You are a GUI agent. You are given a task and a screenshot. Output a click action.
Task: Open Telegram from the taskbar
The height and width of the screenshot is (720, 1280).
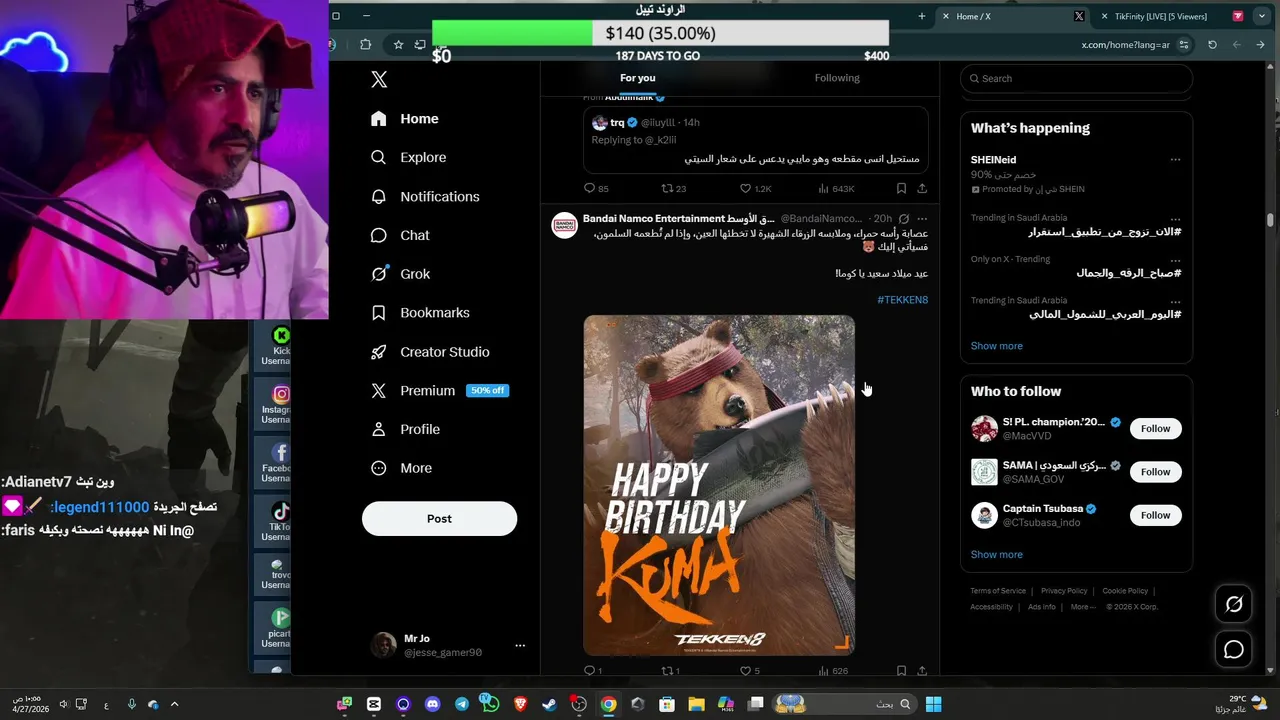(461, 705)
